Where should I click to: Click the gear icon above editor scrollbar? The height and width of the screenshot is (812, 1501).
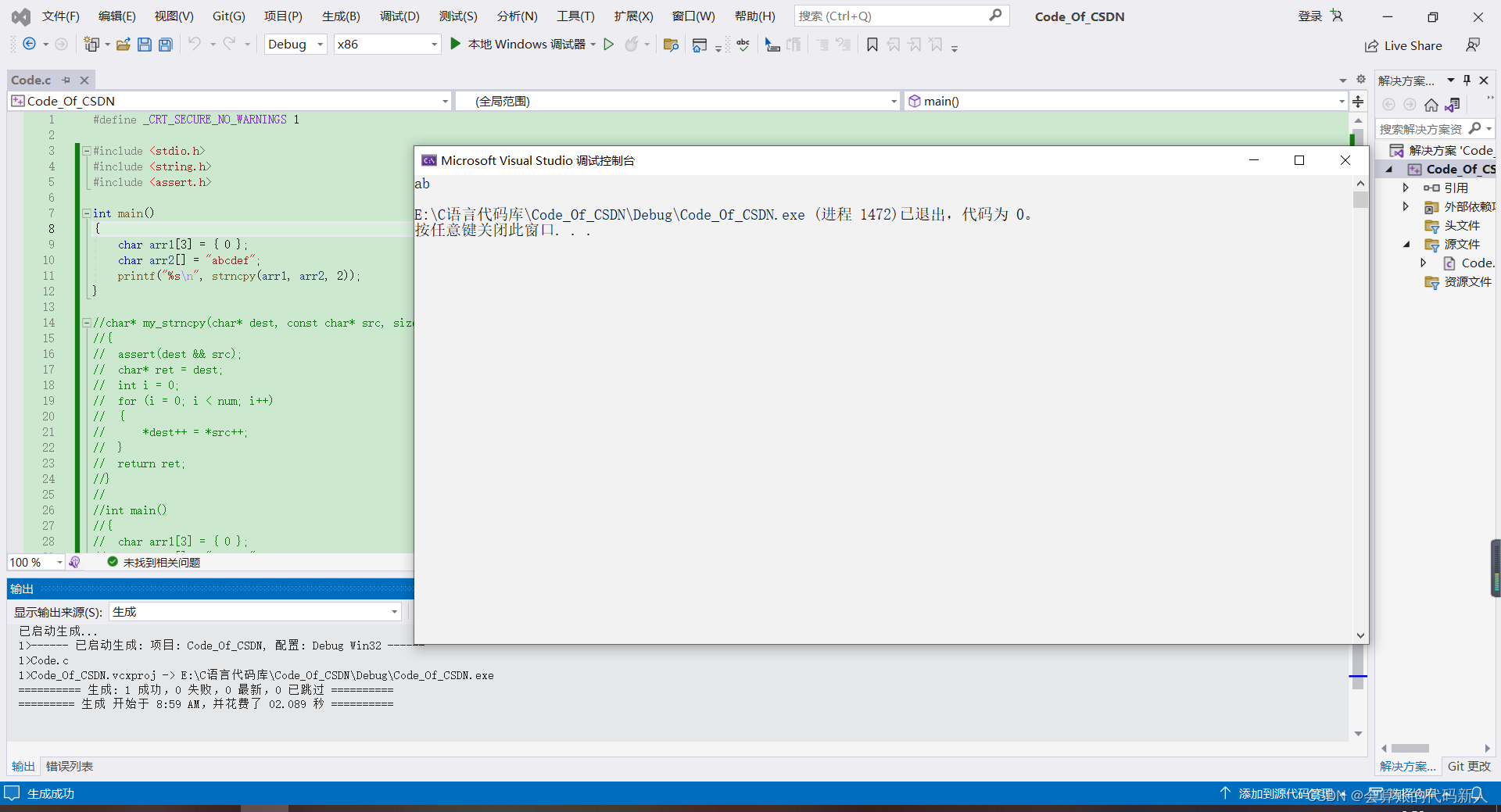pyautogui.click(x=1361, y=79)
